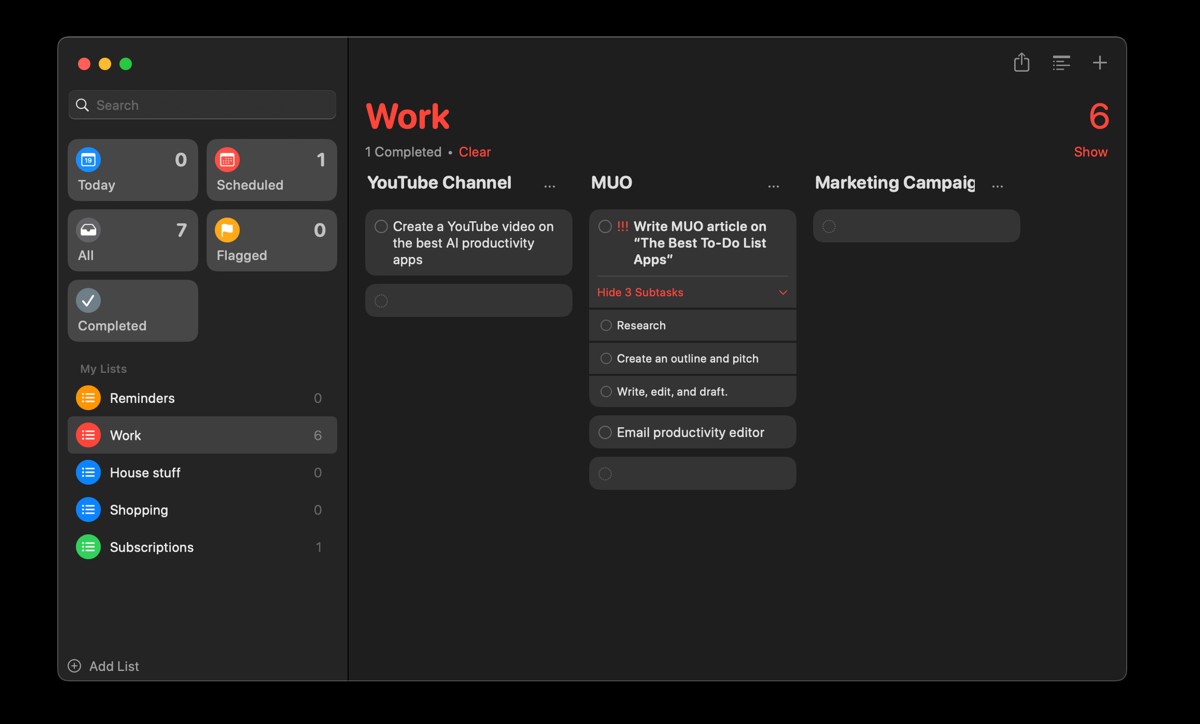Click the magnifying glass search icon
The width and height of the screenshot is (1200, 724).
(x=83, y=105)
